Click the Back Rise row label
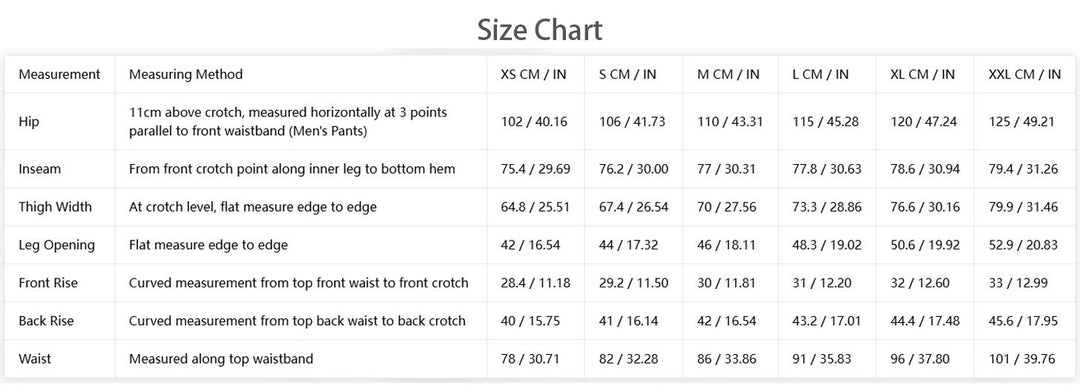Image resolution: width=1080 pixels, height=392 pixels. pyautogui.click(x=46, y=321)
